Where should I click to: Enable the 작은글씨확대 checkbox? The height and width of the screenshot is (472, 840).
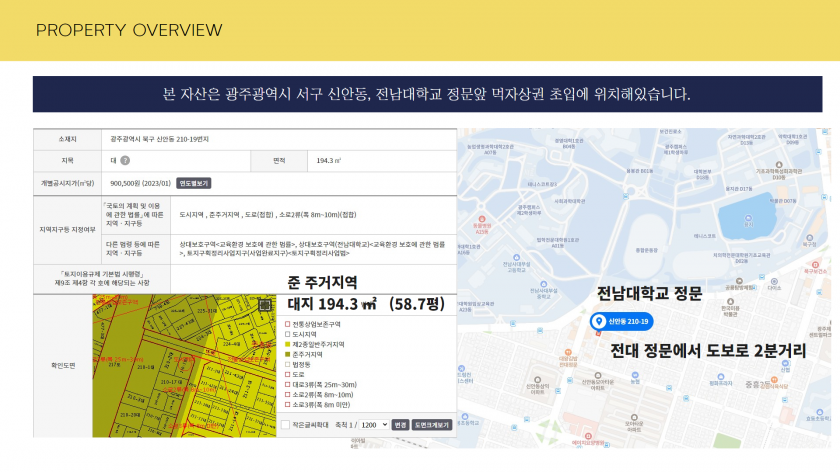(286, 425)
